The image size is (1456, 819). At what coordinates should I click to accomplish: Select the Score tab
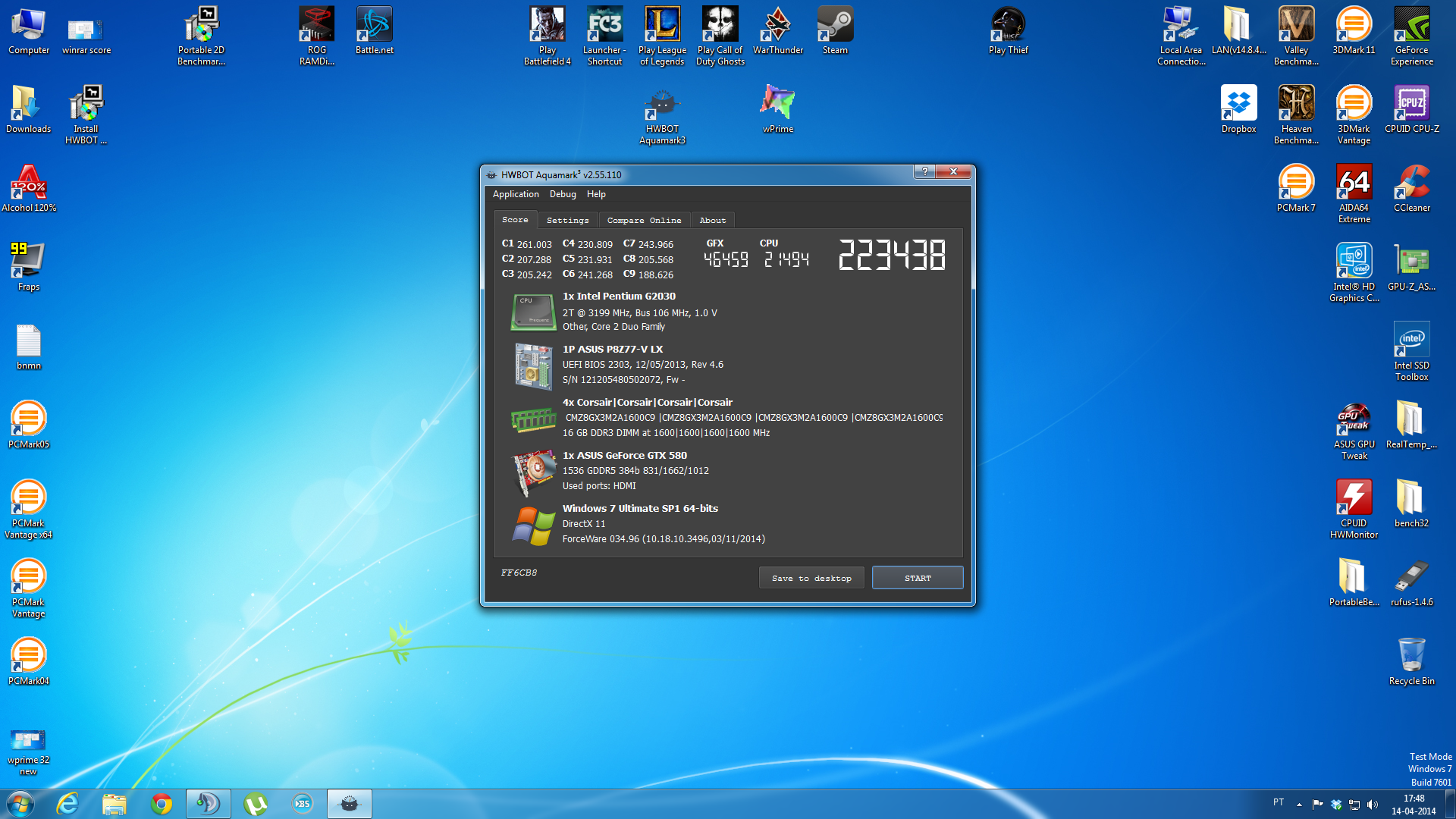515,219
